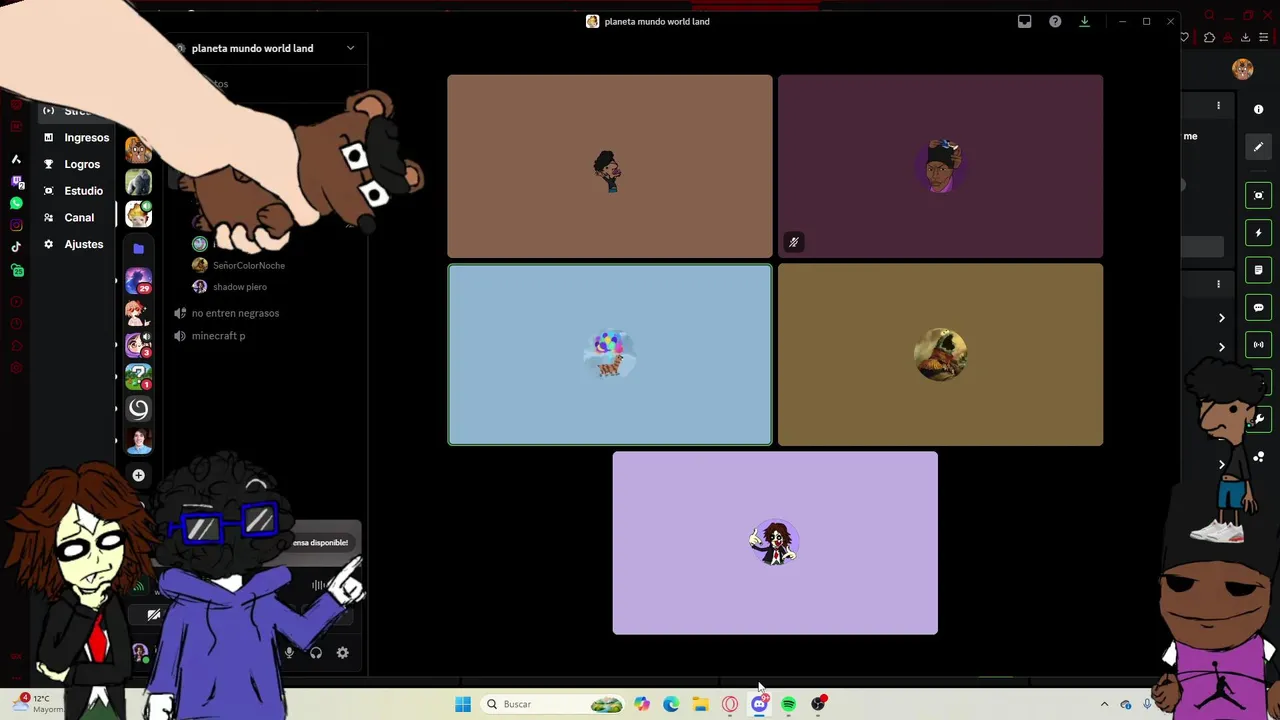Viewport: 1280px width, 720px height.
Task: Open Opera browser from the taskbar
Action: coord(730,705)
